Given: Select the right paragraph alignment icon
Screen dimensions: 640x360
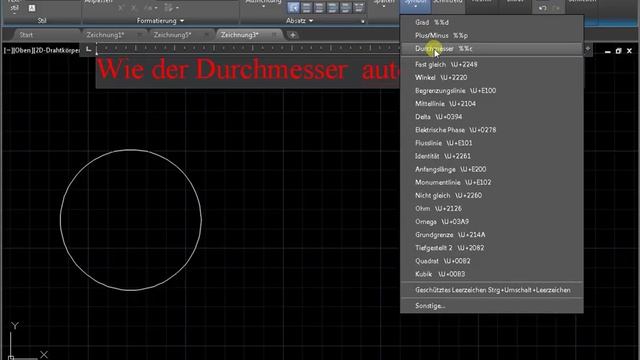Looking at the screenshot, I should [333, 7].
